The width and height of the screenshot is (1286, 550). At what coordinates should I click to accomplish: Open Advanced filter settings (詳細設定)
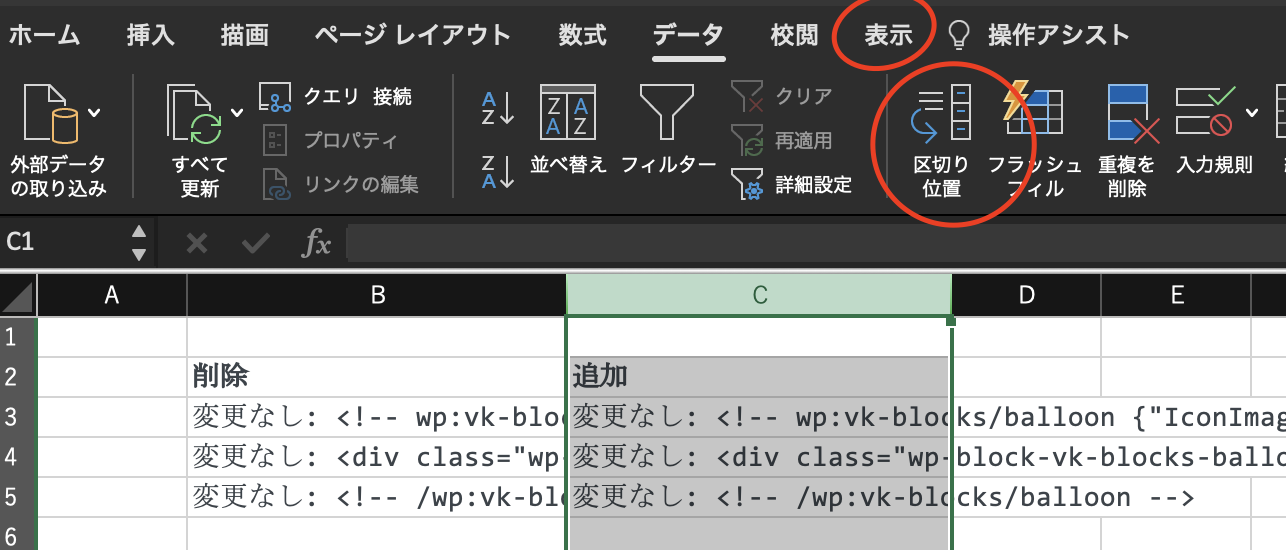coord(790,184)
